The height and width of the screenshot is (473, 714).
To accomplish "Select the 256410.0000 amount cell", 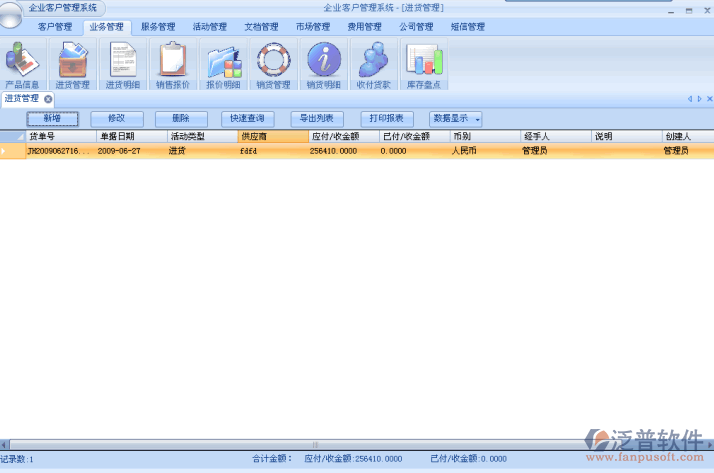I will 344,151.
